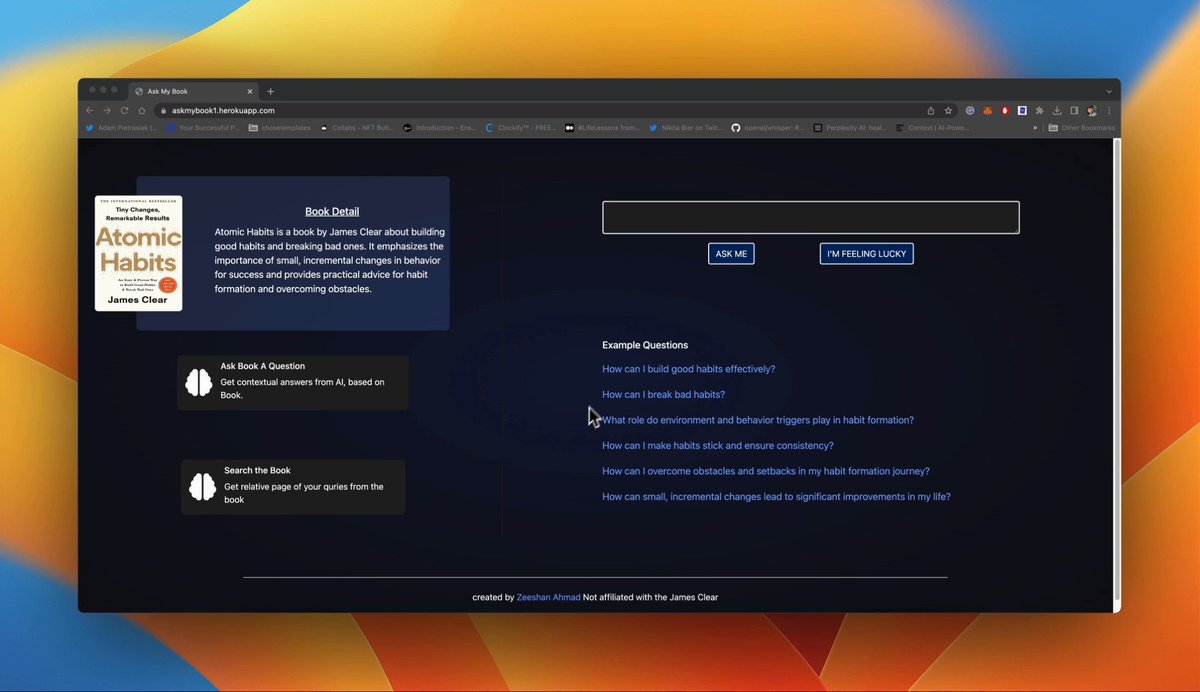Image resolution: width=1200 pixels, height=692 pixels.
Task: Toggle the browser side panel icon
Action: click(x=1074, y=110)
